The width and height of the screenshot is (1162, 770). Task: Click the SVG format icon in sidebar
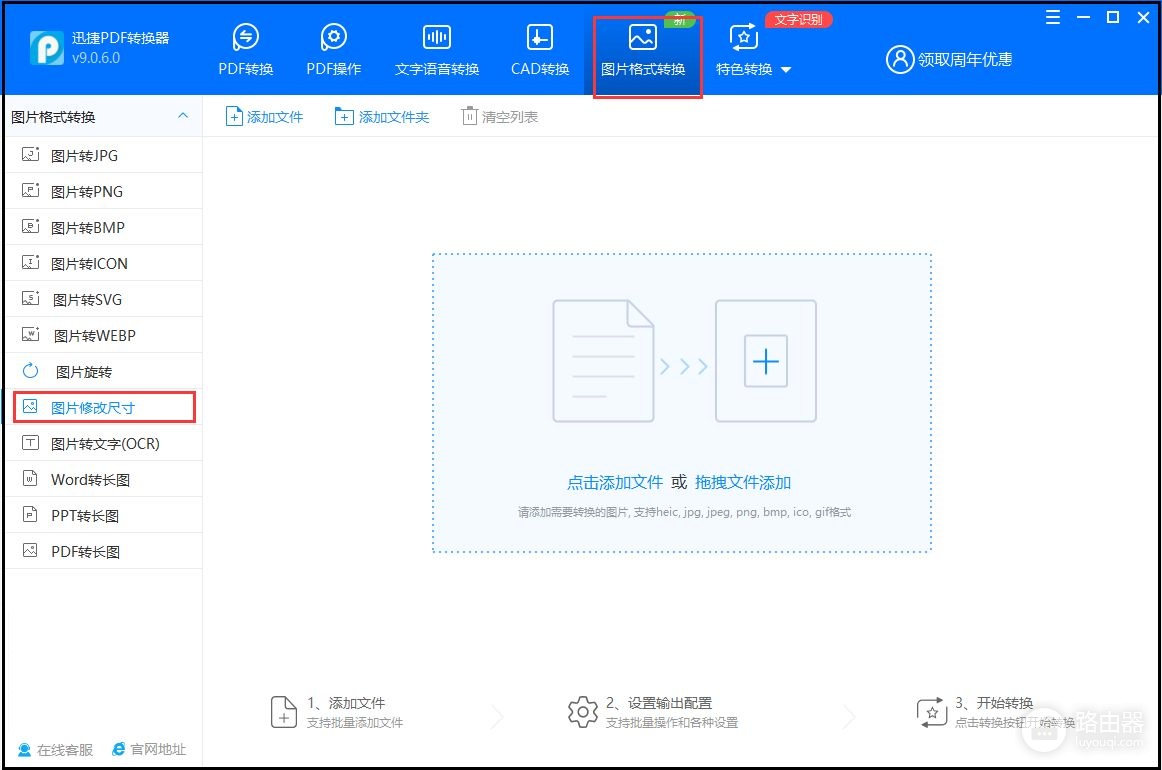click(x=30, y=298)
